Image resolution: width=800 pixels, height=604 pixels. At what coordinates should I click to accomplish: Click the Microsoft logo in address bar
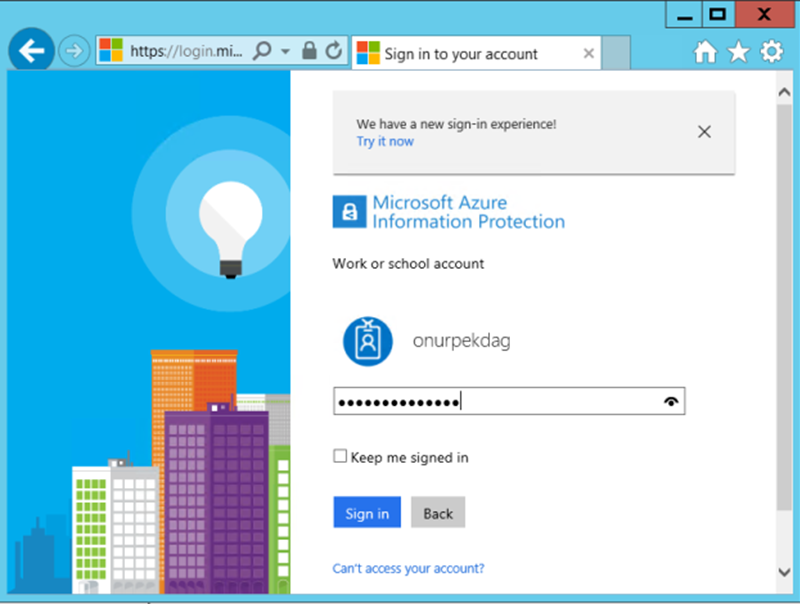[x=111, y=51]
